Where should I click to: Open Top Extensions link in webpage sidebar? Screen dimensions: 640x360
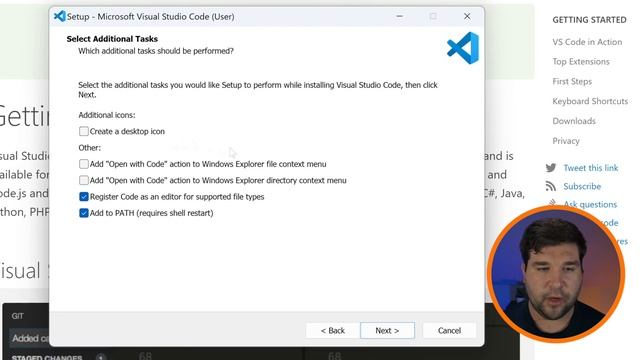pyautogui.click(x=581, y=62)
